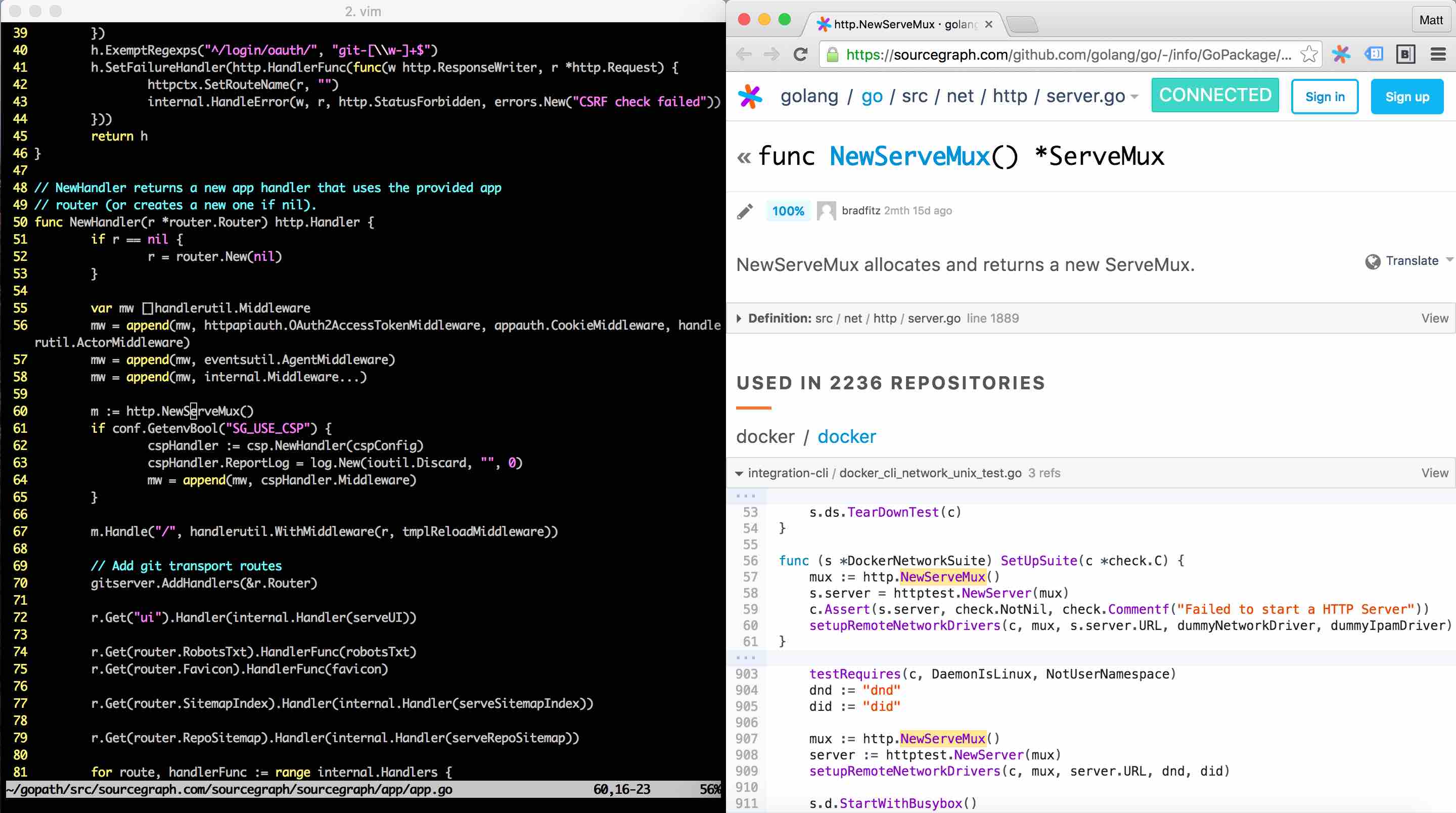Screen dimensions: 1456x813
Task: Click the Sign up button
Action: 1406,97
